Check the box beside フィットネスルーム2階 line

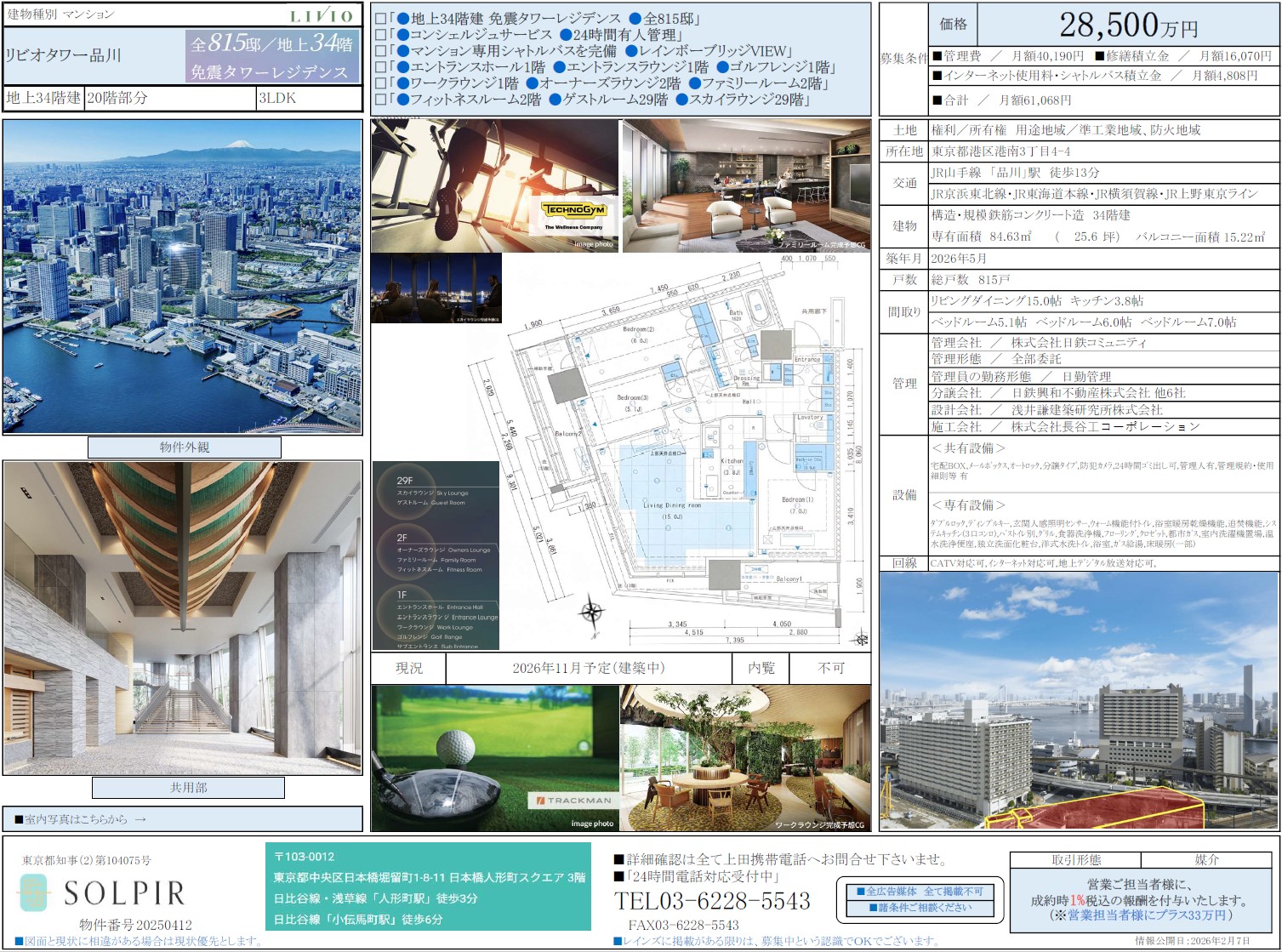pyautogui.click(x=380, y=100)
